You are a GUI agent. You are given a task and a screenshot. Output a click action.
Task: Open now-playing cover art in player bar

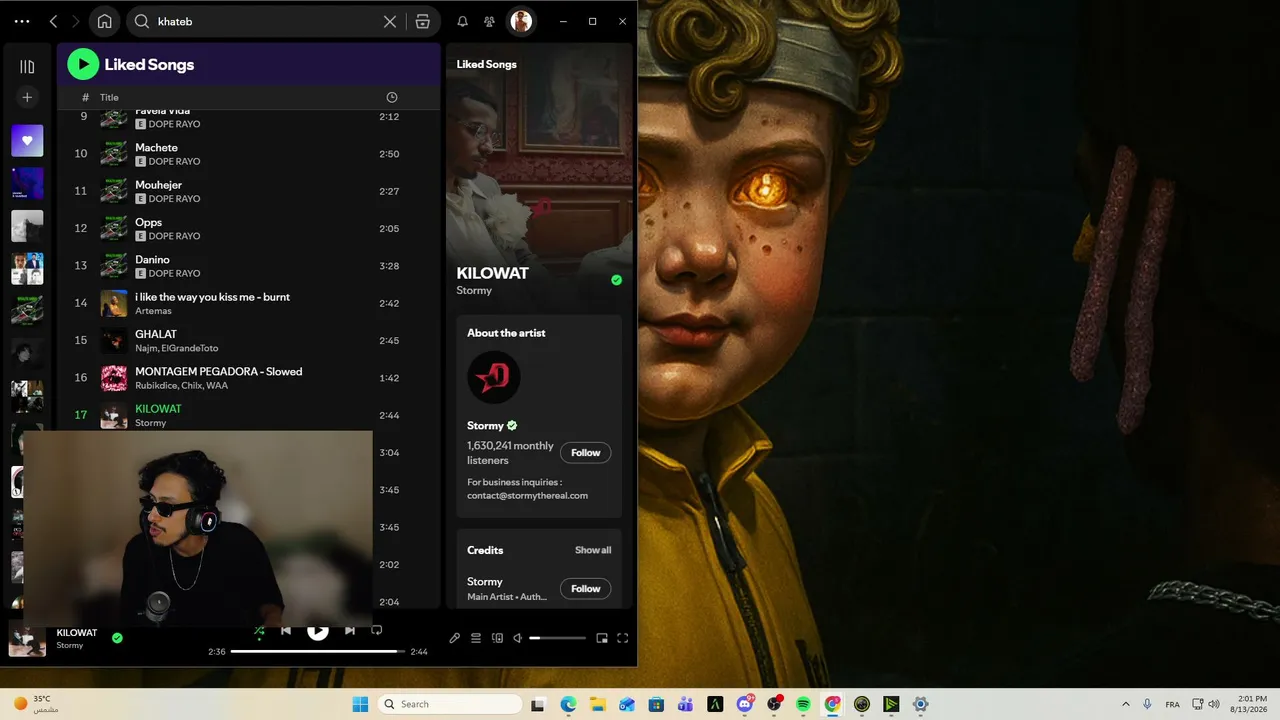click(27, 639)
